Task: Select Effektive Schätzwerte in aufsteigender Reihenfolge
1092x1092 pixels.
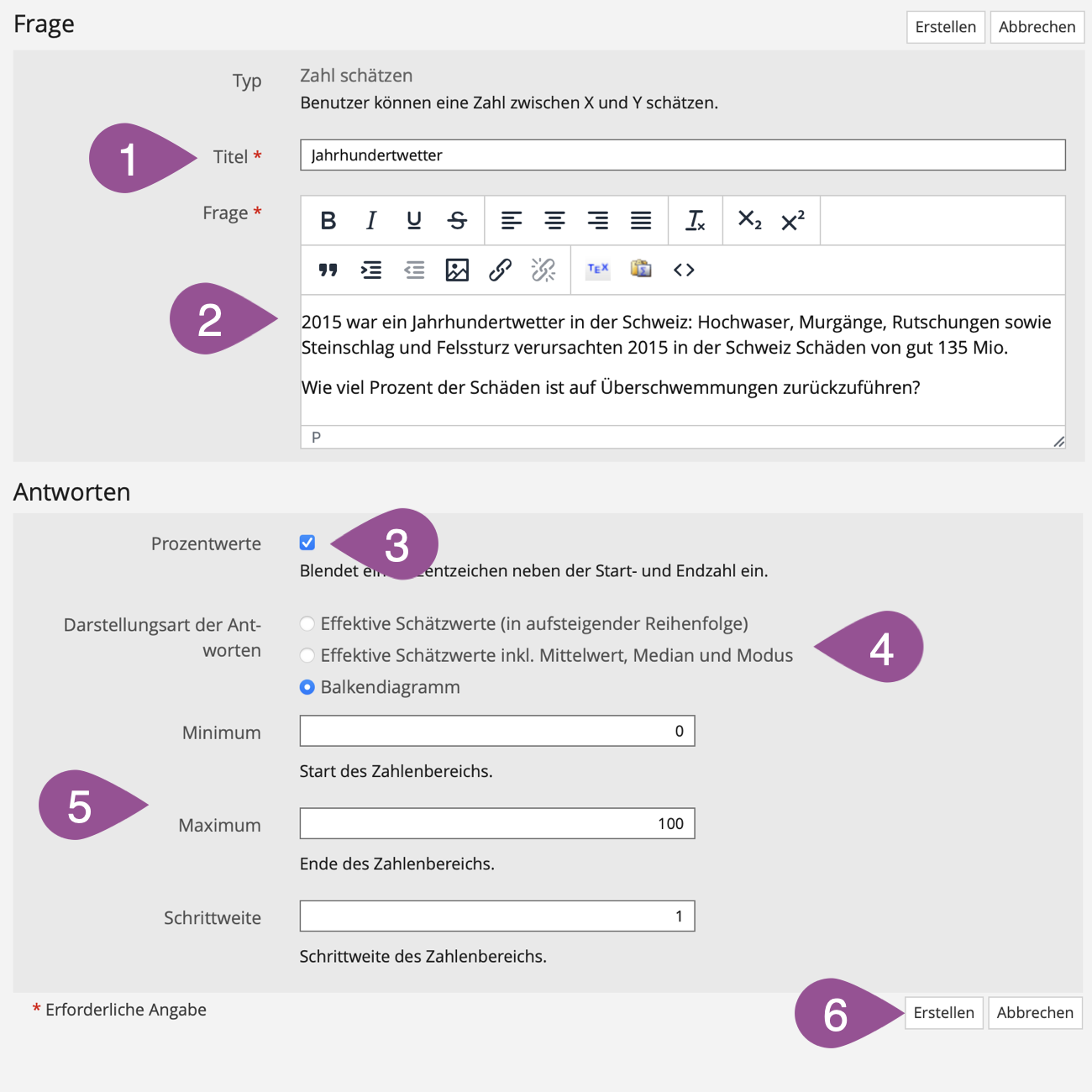Action: 307,623
